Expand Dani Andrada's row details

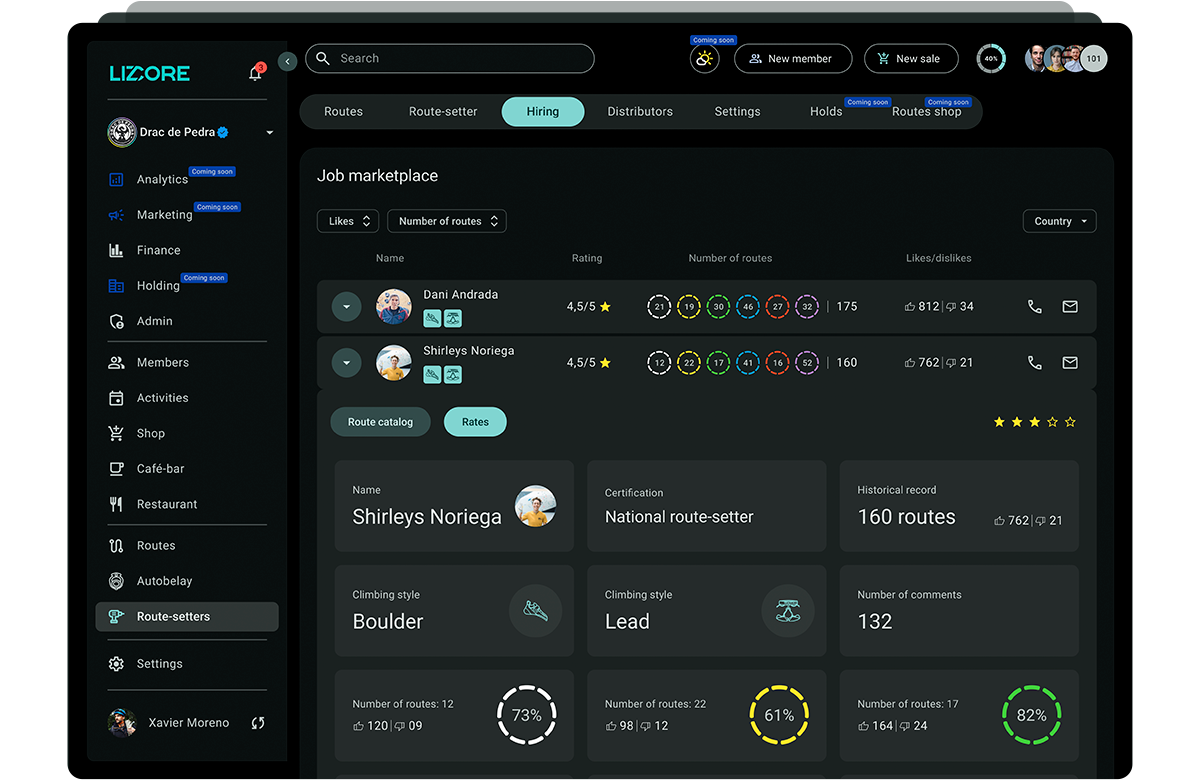[x=346, y=307]
